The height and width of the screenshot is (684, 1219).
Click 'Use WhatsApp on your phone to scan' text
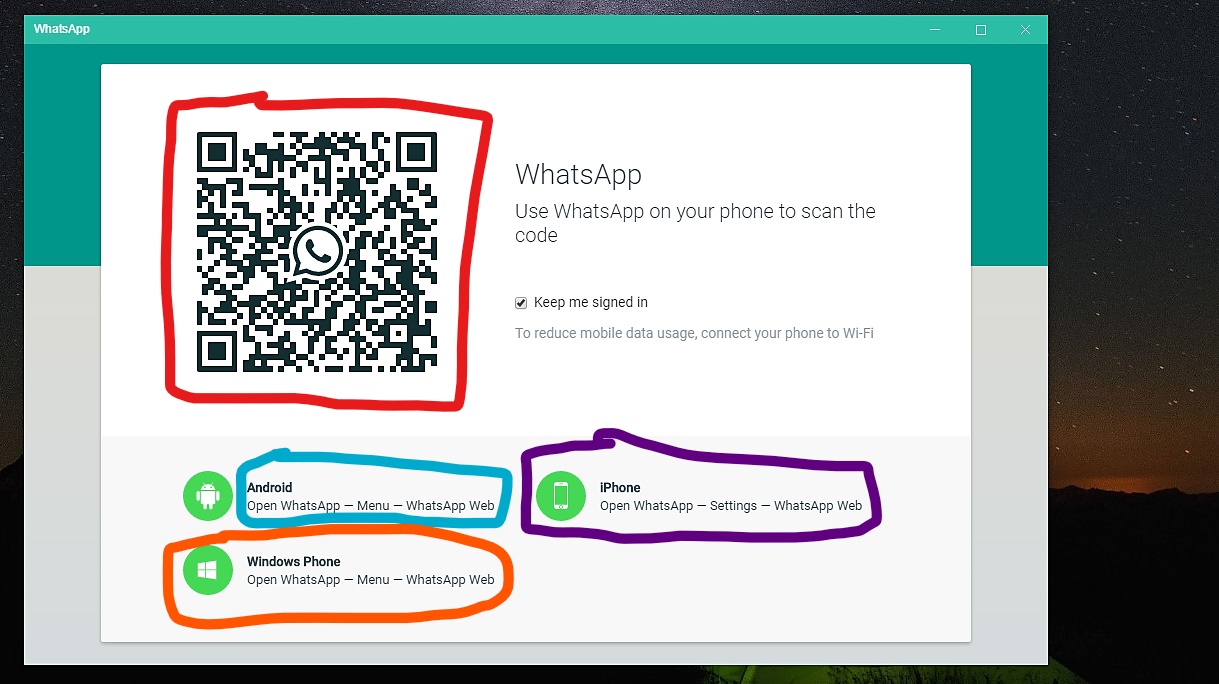[x=695, y=223]
